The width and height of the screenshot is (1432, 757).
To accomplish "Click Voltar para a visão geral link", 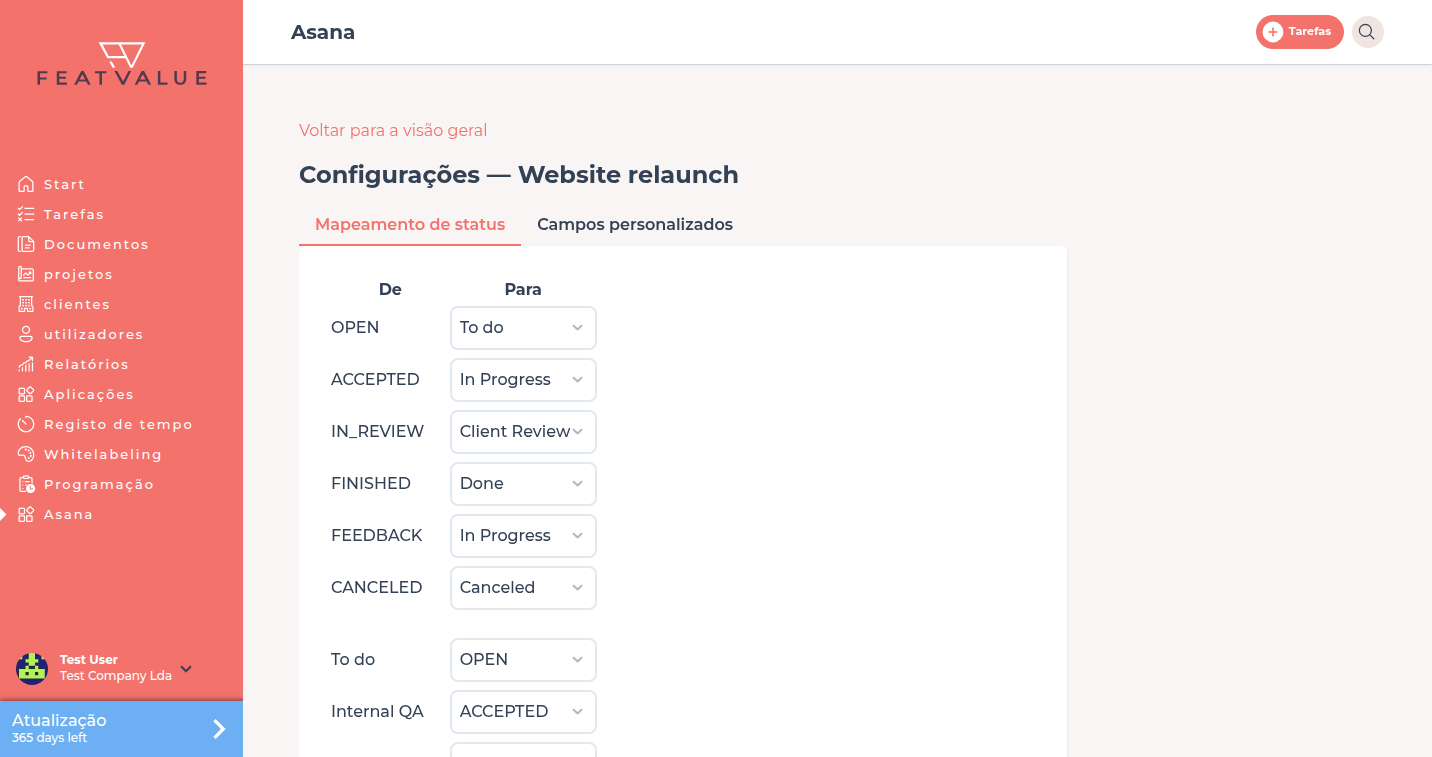I will pos(393,130).
